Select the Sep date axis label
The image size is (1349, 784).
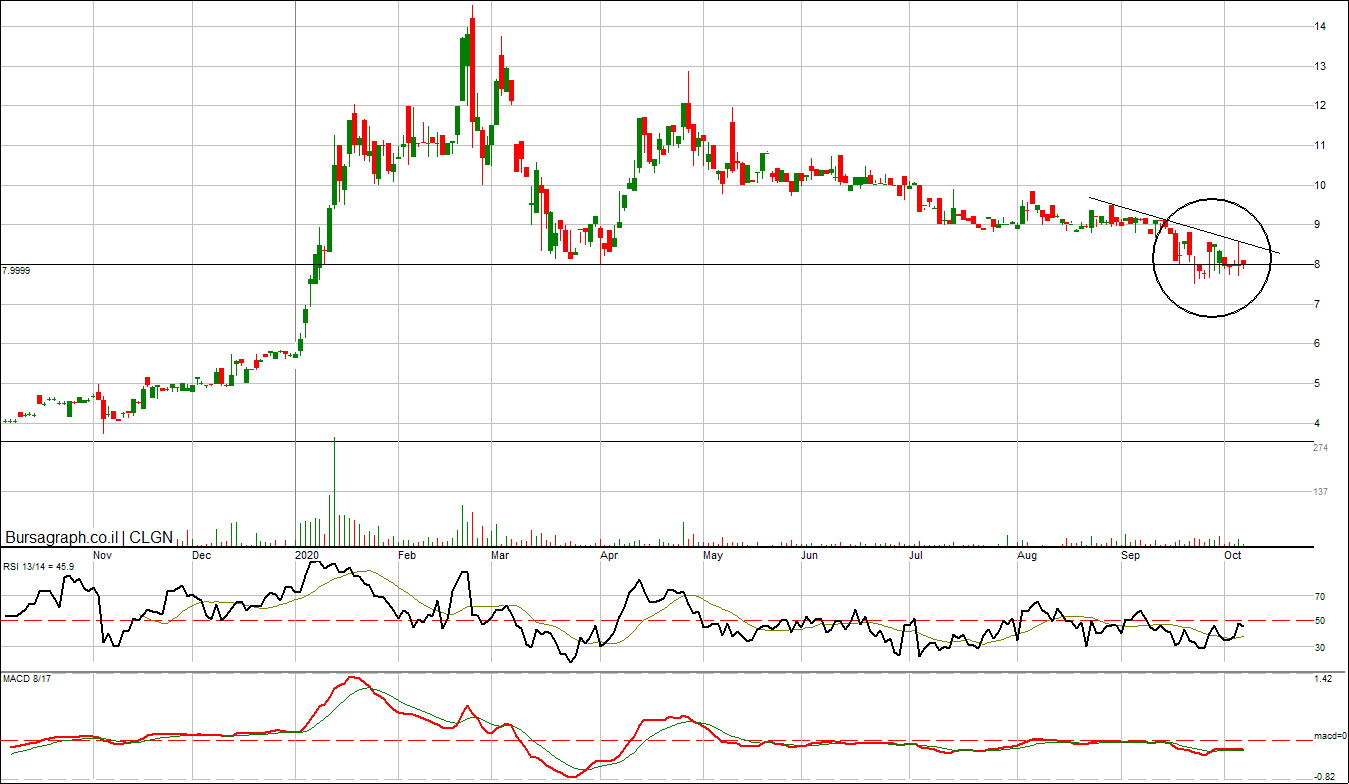coord(1130,554)
